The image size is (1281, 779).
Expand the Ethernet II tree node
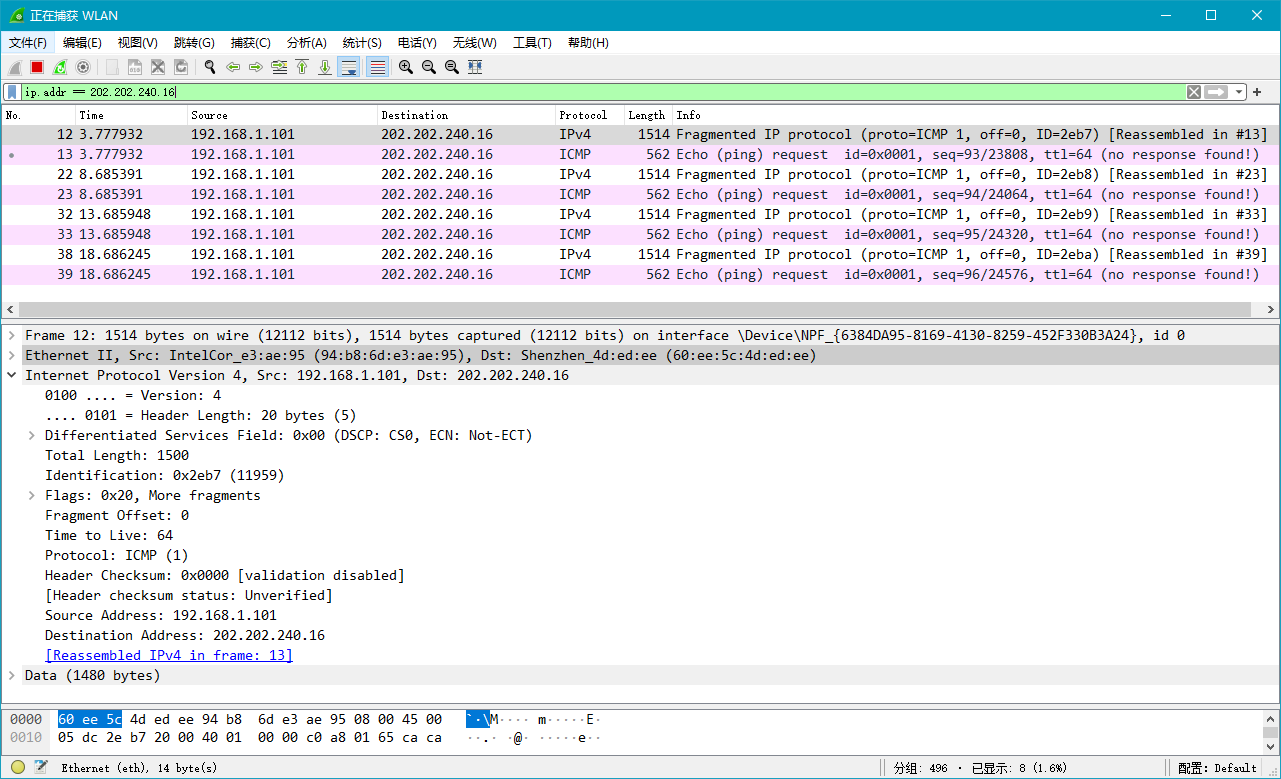12,355
